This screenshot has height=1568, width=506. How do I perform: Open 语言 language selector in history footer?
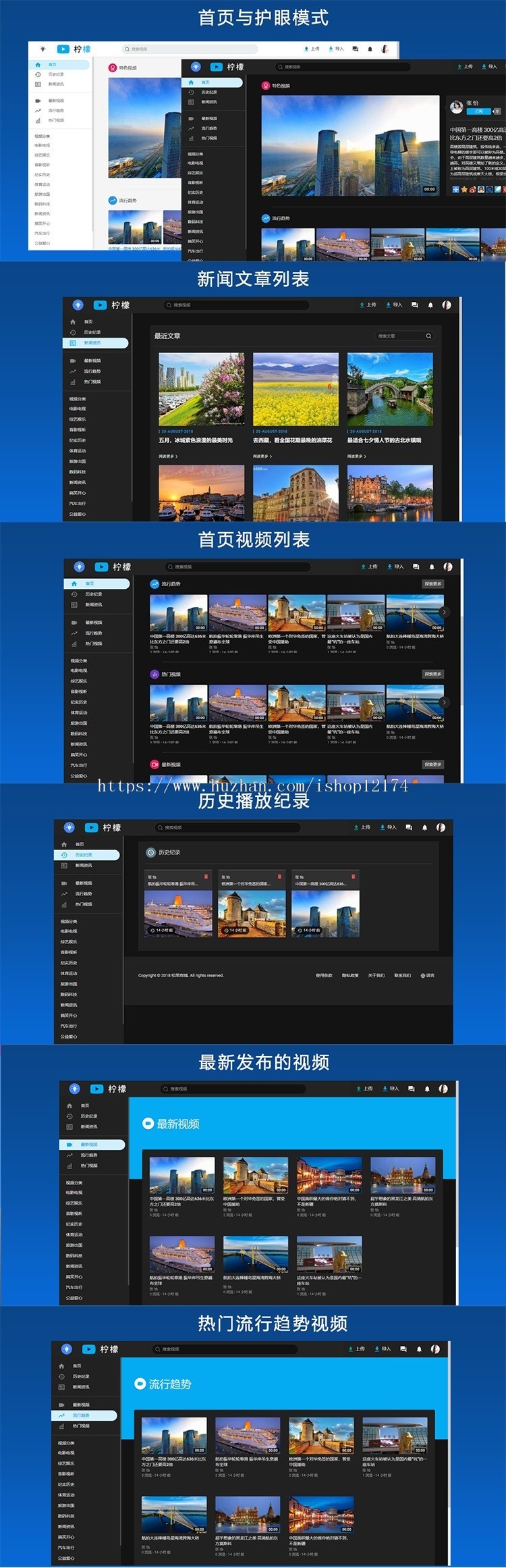point(428,975)
